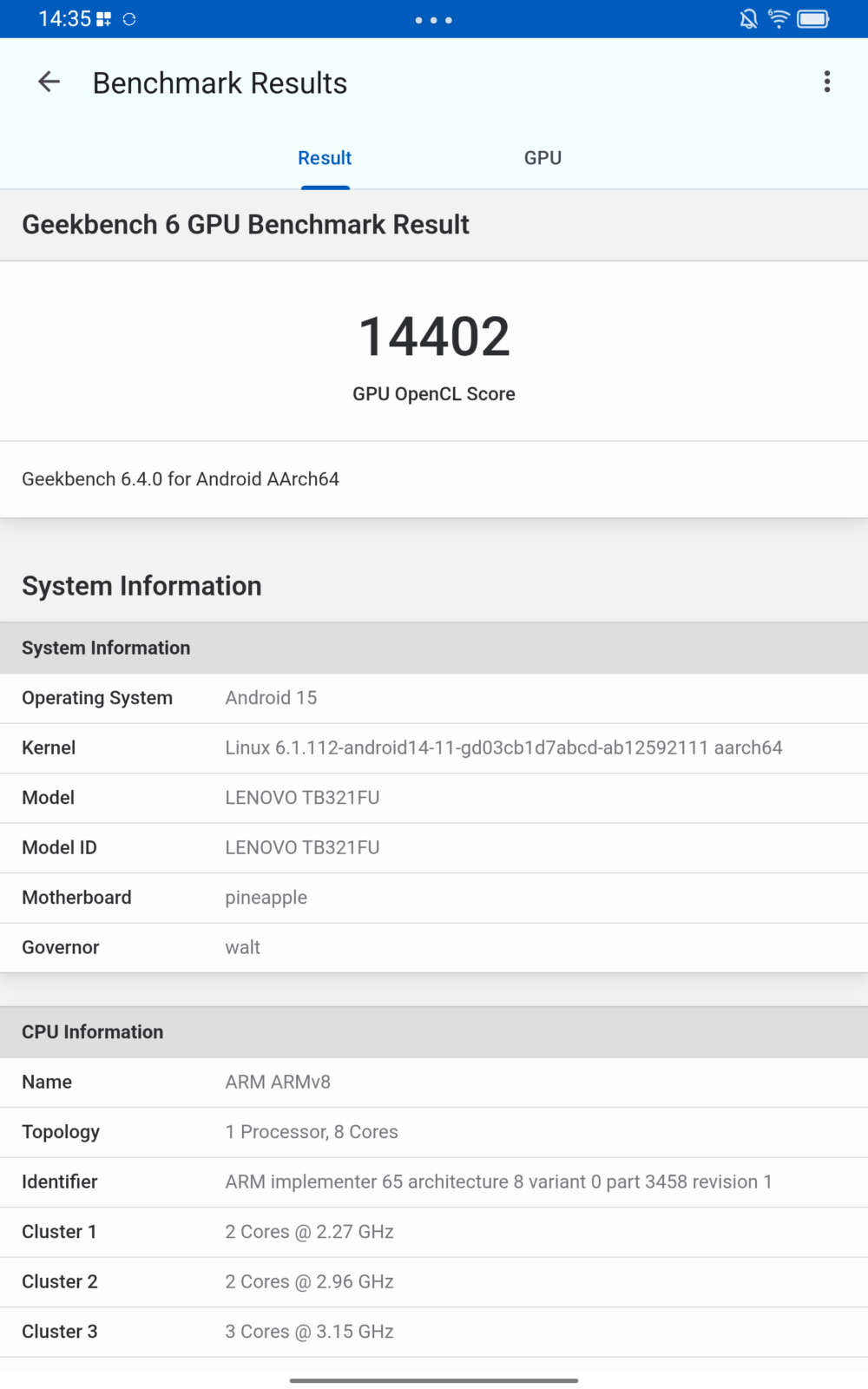
Task: Tap the Motherboard pineapple row
Action: (434, 898)
